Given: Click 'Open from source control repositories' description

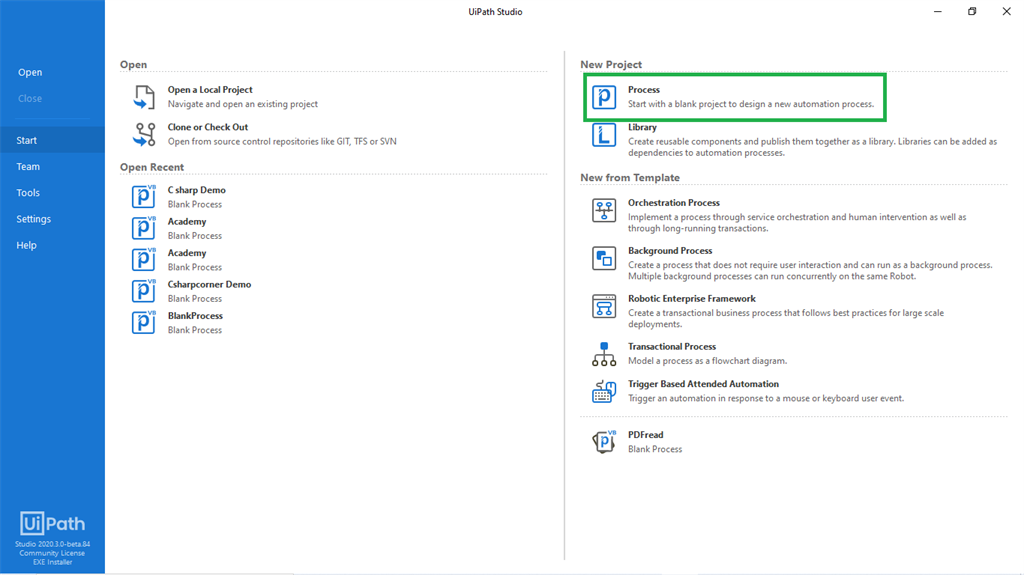Looking at the screenshot, I should (x=281, y=141).
